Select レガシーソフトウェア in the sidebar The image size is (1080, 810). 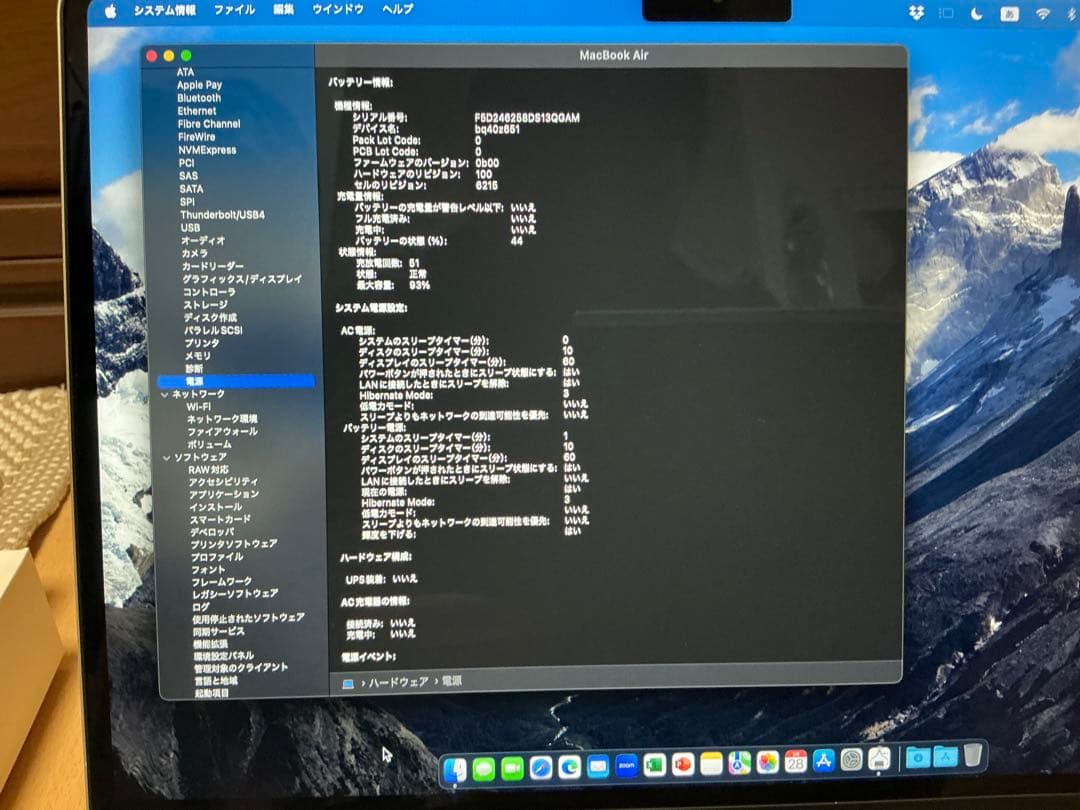[x=235, y=593]
